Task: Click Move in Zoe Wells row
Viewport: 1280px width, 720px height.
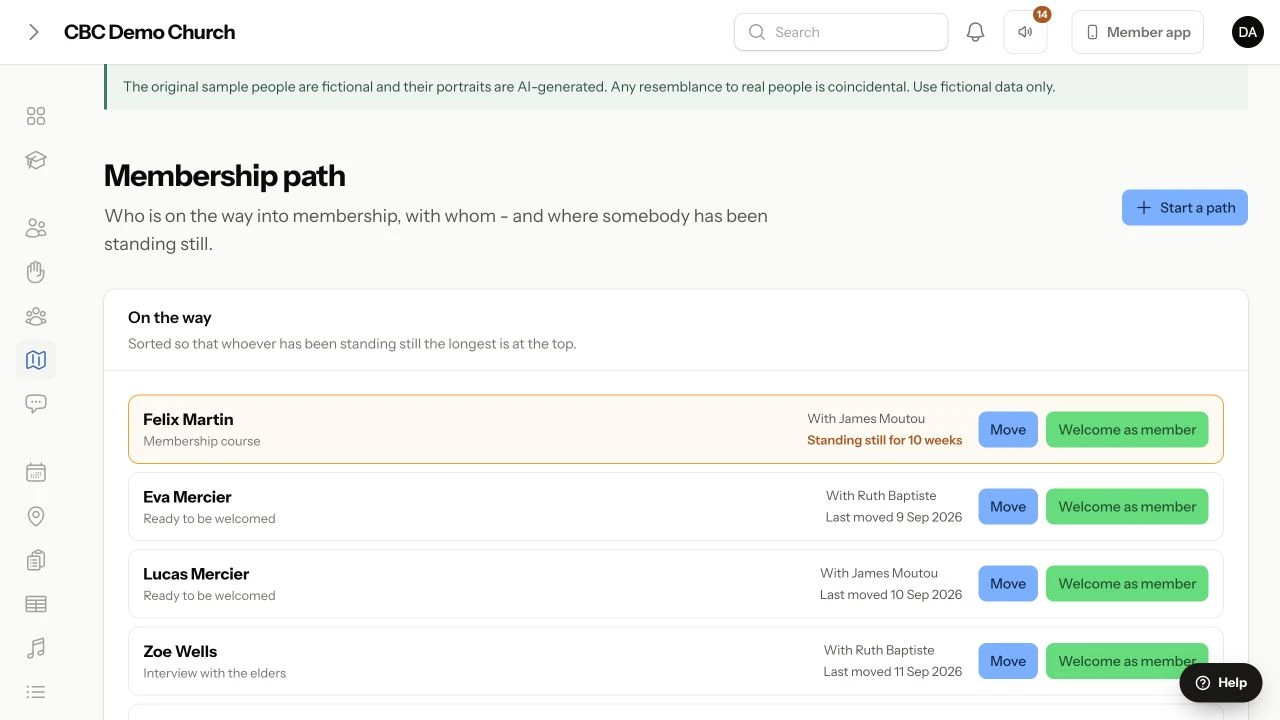Action: [x=1008, y=661]
